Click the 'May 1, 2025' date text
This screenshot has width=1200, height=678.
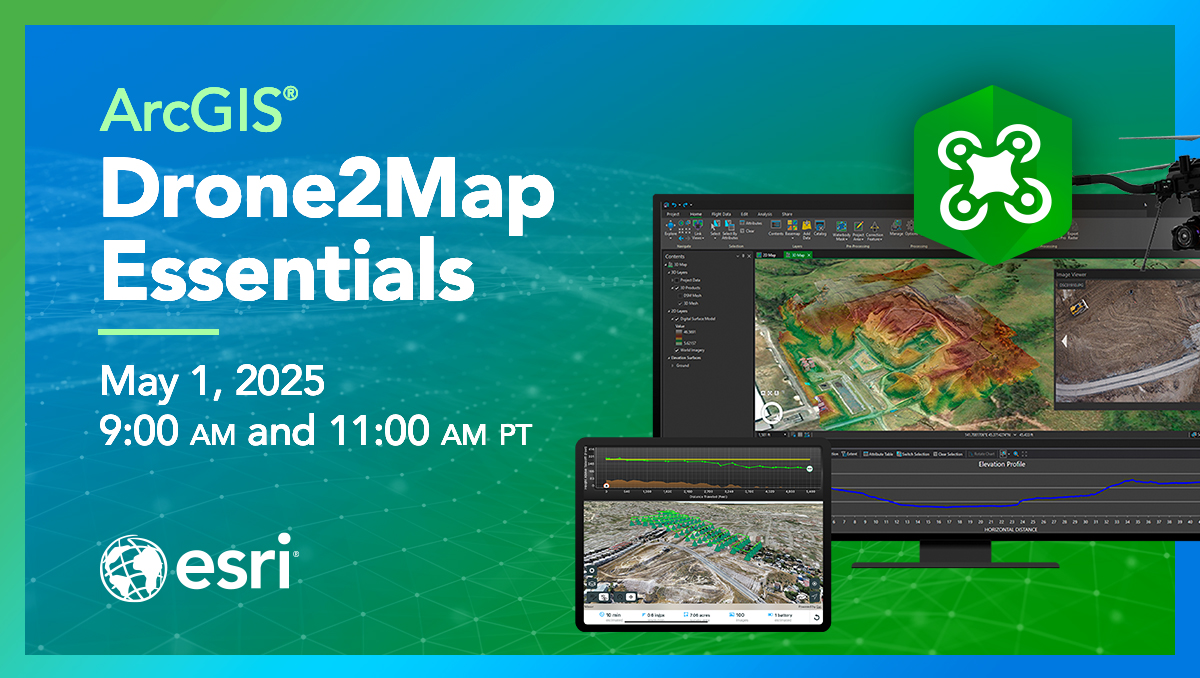(211, 383)
